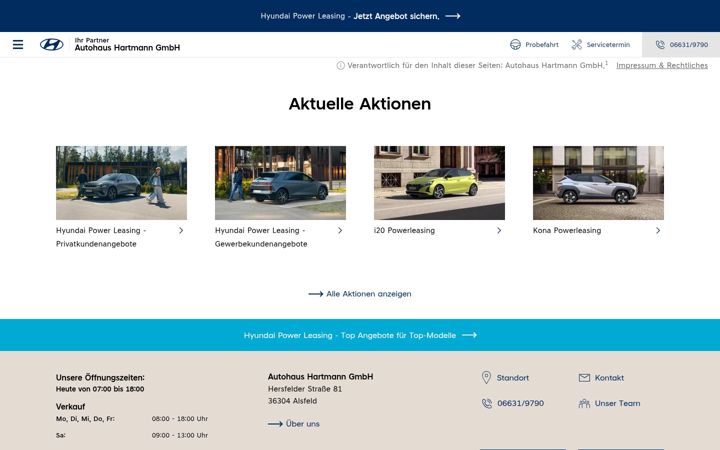
Task: Click chevron next to Kona Powerleasing
Action: 658,231
